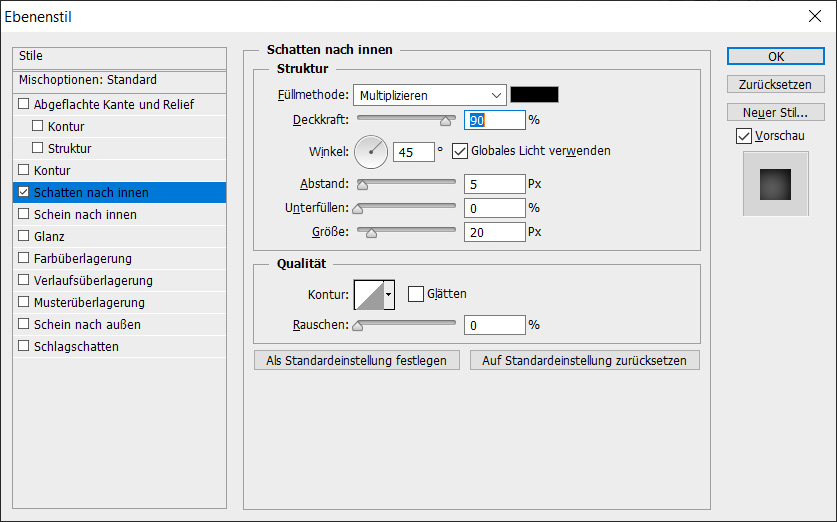Enable the Schlagschatten effect checkbox
This screenshot has height=522, width=837.
click(x=24, y=346)
